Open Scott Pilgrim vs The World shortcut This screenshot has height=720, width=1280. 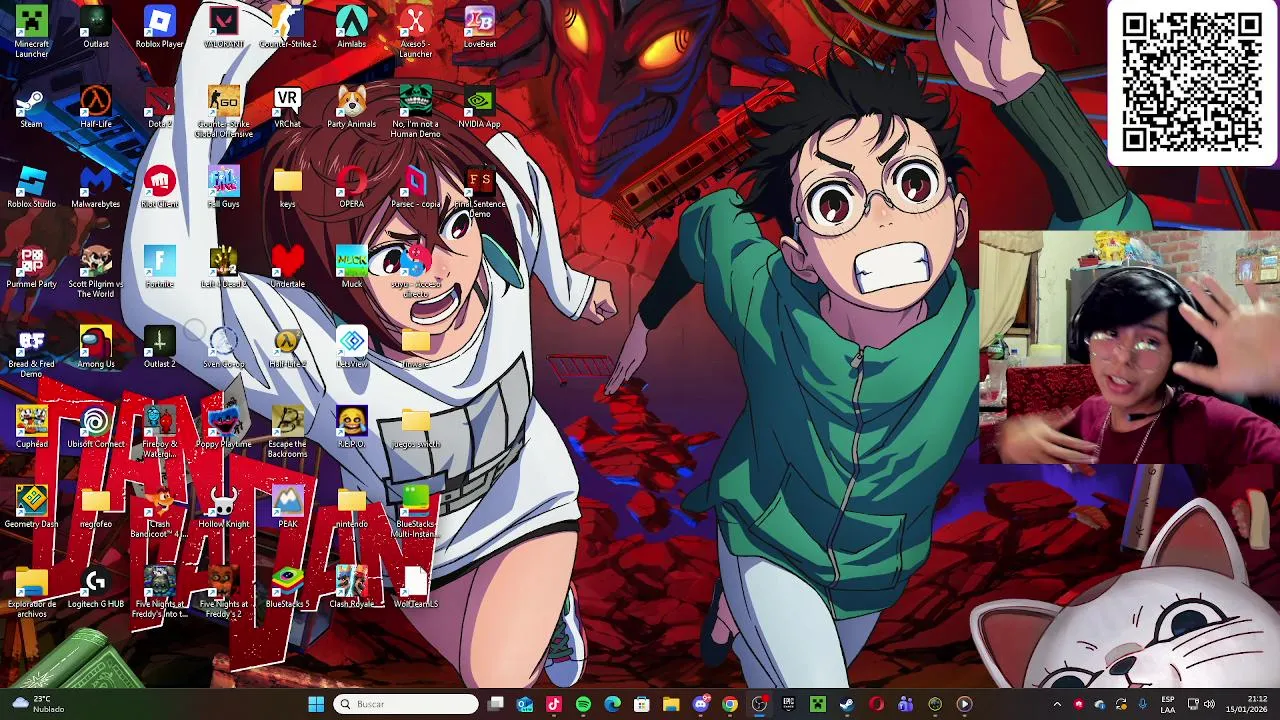pos(96,272)
